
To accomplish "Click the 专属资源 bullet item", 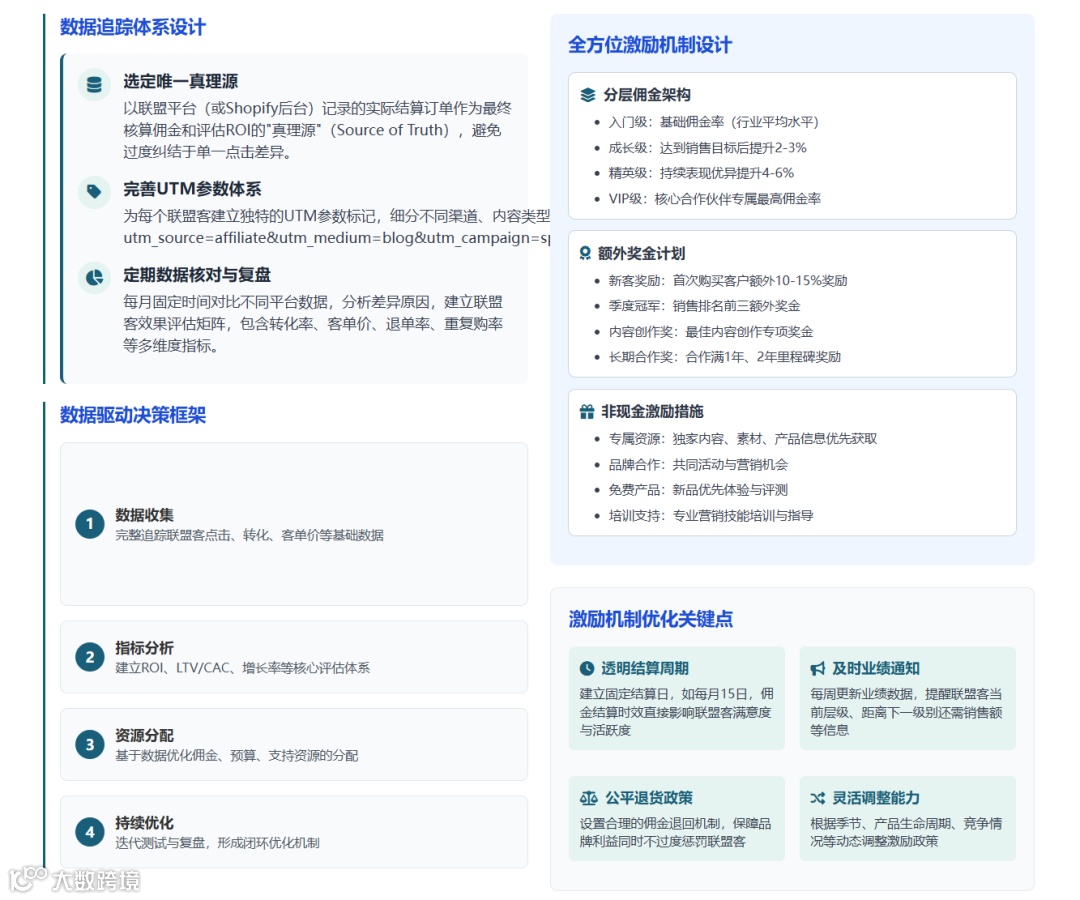I will point(742,439).
